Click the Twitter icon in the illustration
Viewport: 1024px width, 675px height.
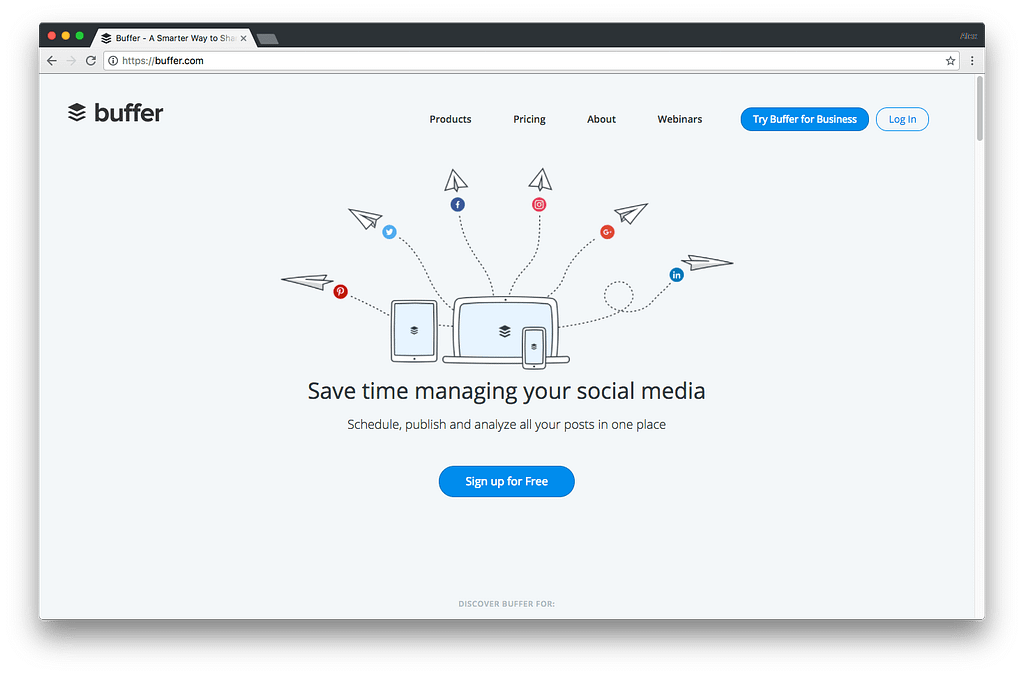389,232
